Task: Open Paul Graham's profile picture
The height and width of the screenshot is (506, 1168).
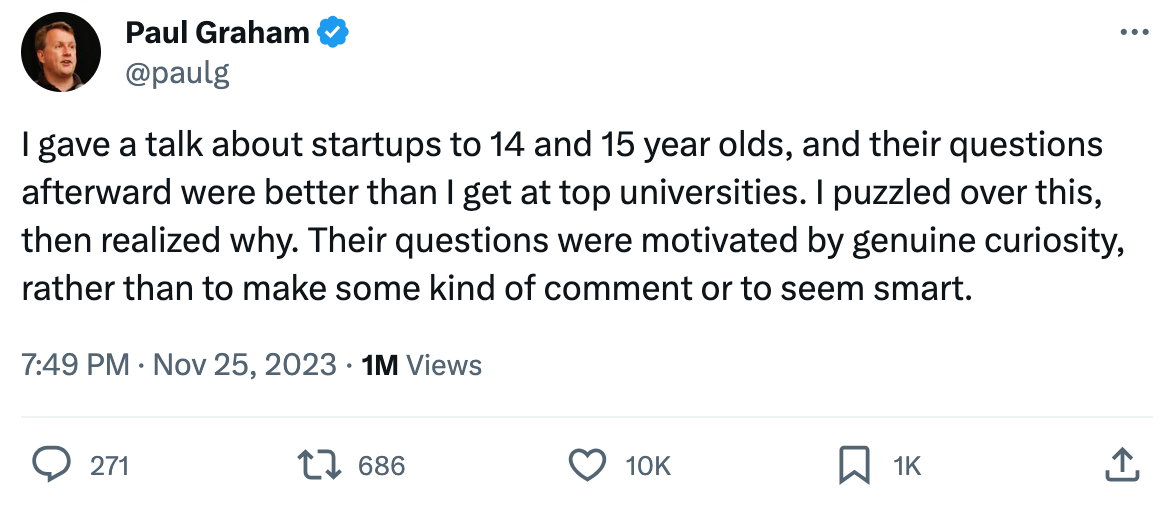Action: pyautogui.click(x=60, y=52)
